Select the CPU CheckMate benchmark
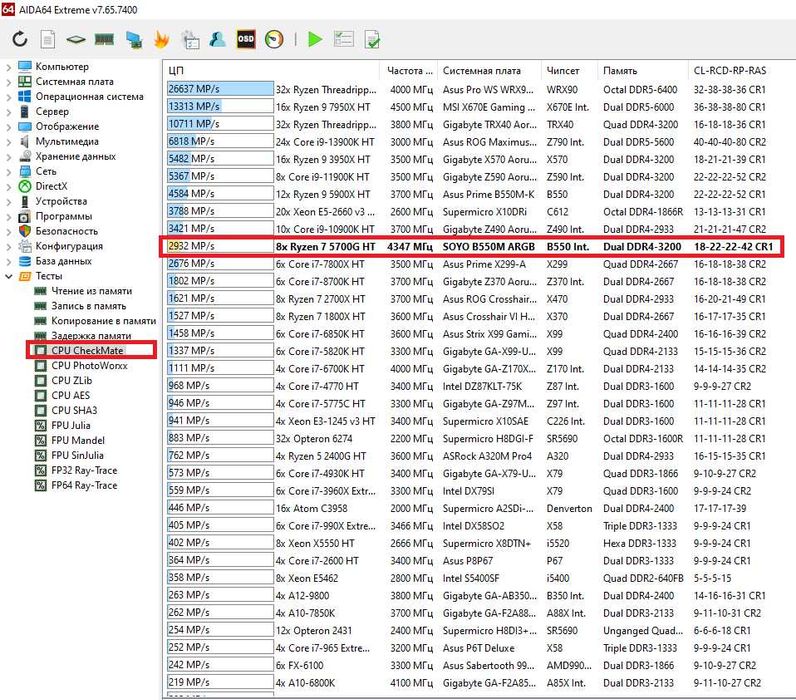The width and height of the screenshot is (796, 700). 87,351
